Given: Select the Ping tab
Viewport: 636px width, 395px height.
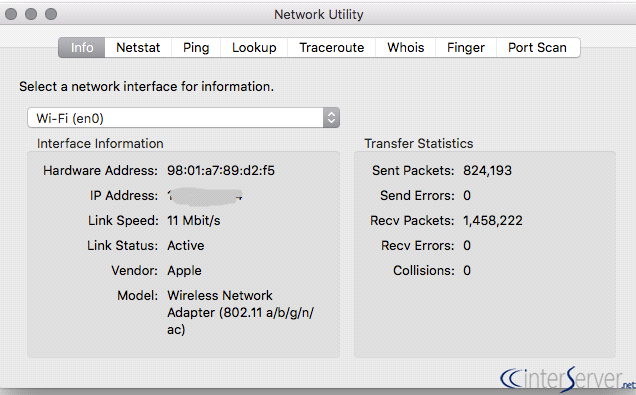Looking at the screenshot, I should click(x=196, y=47).
